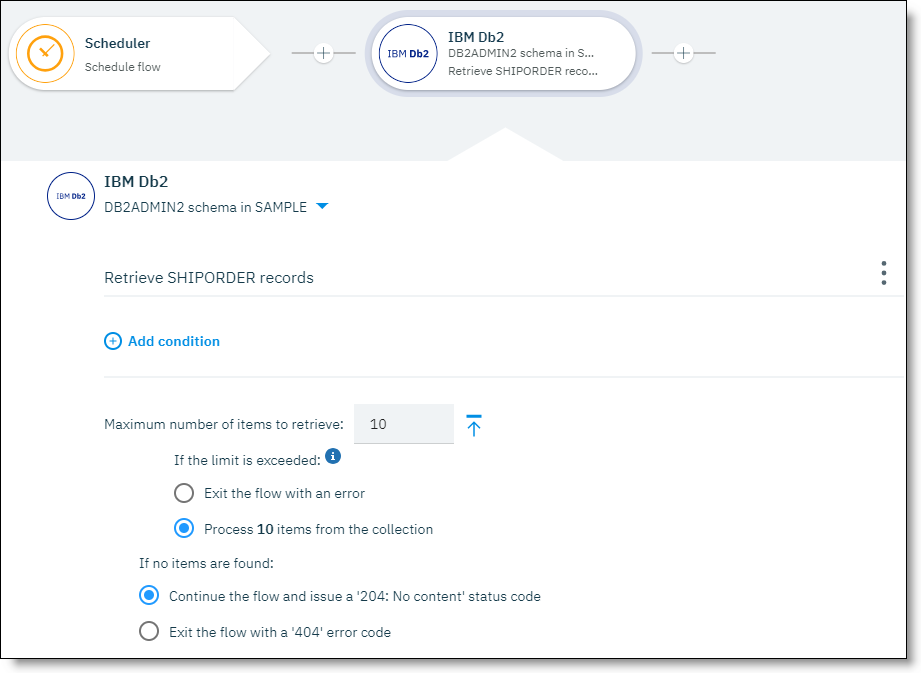Choose 'Continue the flow' 204 status option
This screenshot has height=673, width=921.
(x=149, y=596)
